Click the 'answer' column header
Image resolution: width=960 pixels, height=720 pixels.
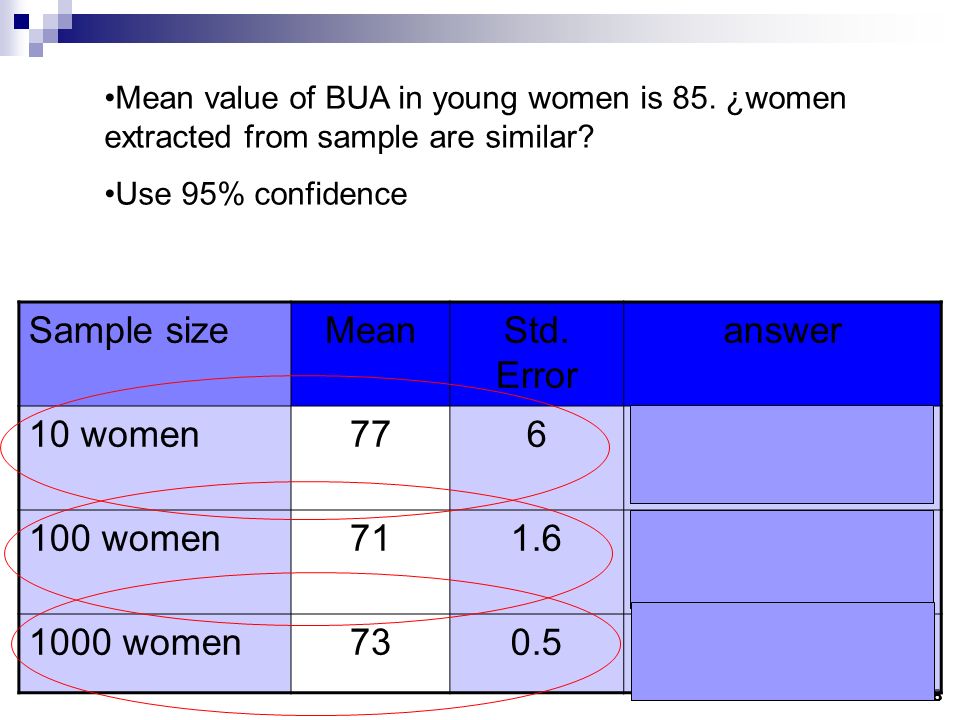tap(782, 353)
